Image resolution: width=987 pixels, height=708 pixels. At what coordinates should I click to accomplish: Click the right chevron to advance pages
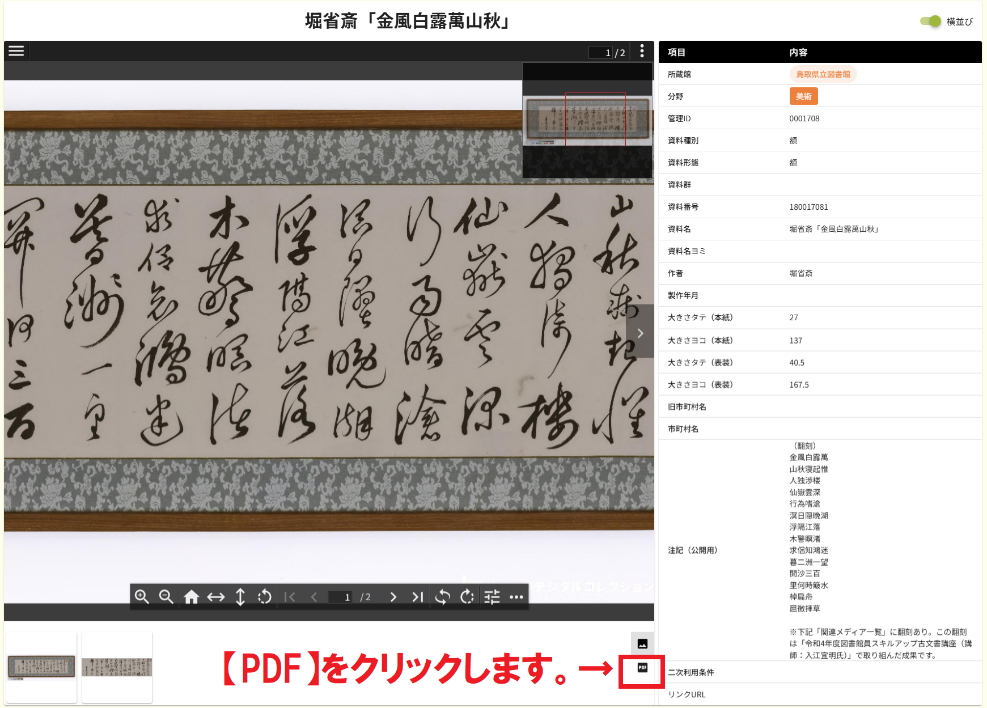pyautogui.click(x=641, y=333)
